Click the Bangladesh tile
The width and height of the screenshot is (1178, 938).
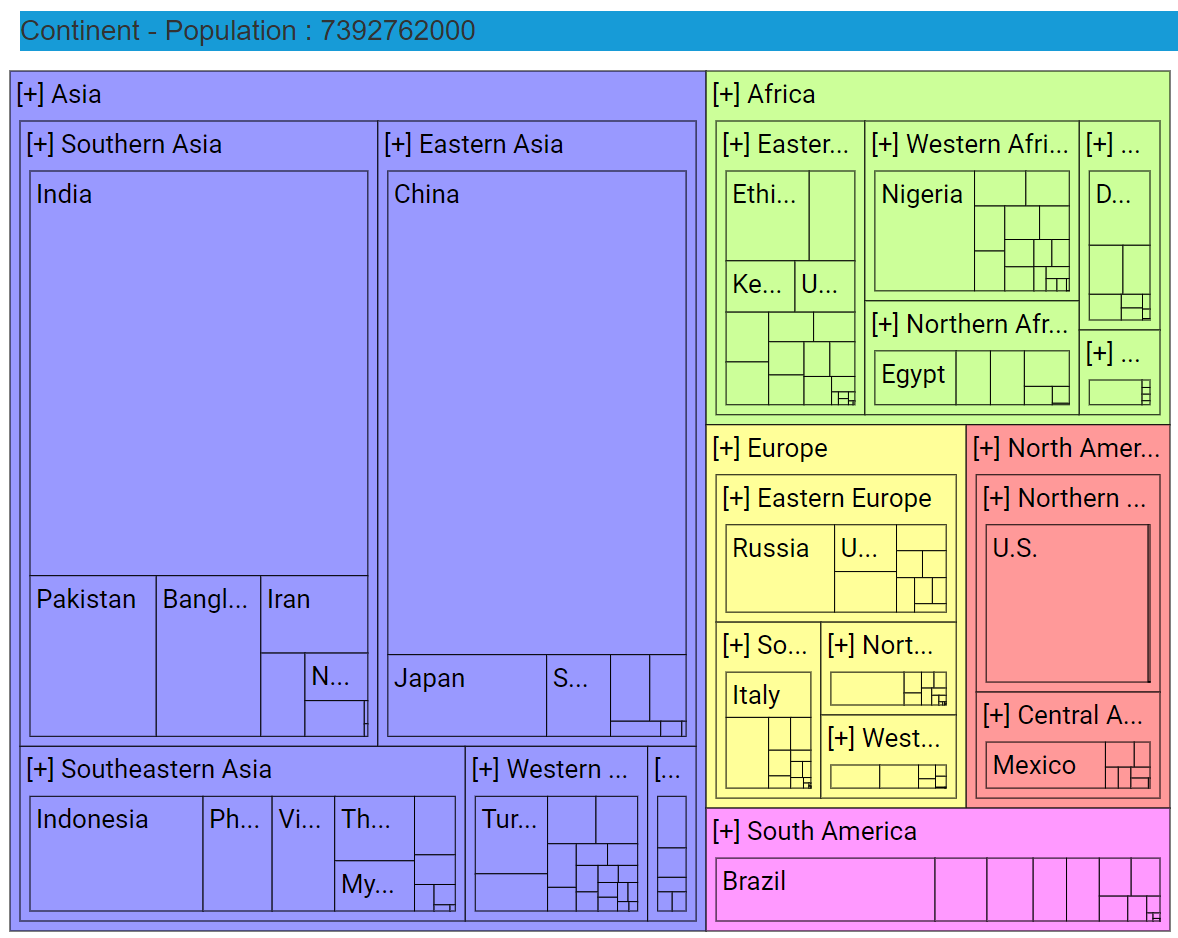208,656
